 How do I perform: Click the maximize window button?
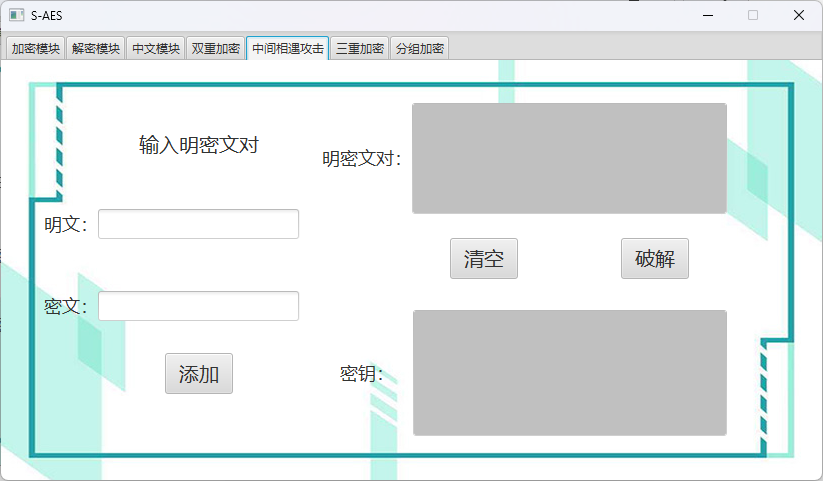coord(753,15)
